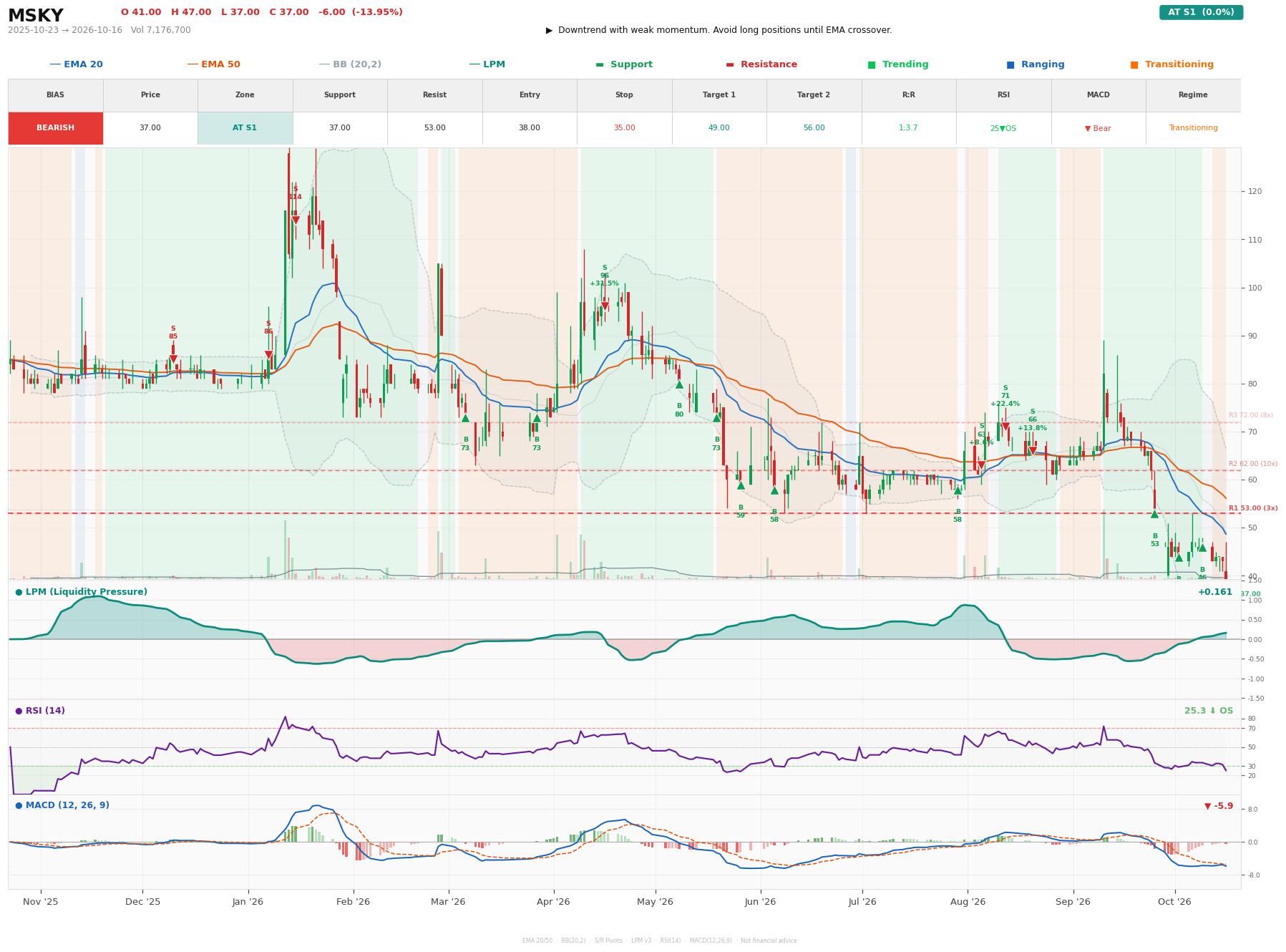Click the 25▼OS RSI table cell
The height and width of the screenshot is (952, 1286).
[x=1003, y=128]
